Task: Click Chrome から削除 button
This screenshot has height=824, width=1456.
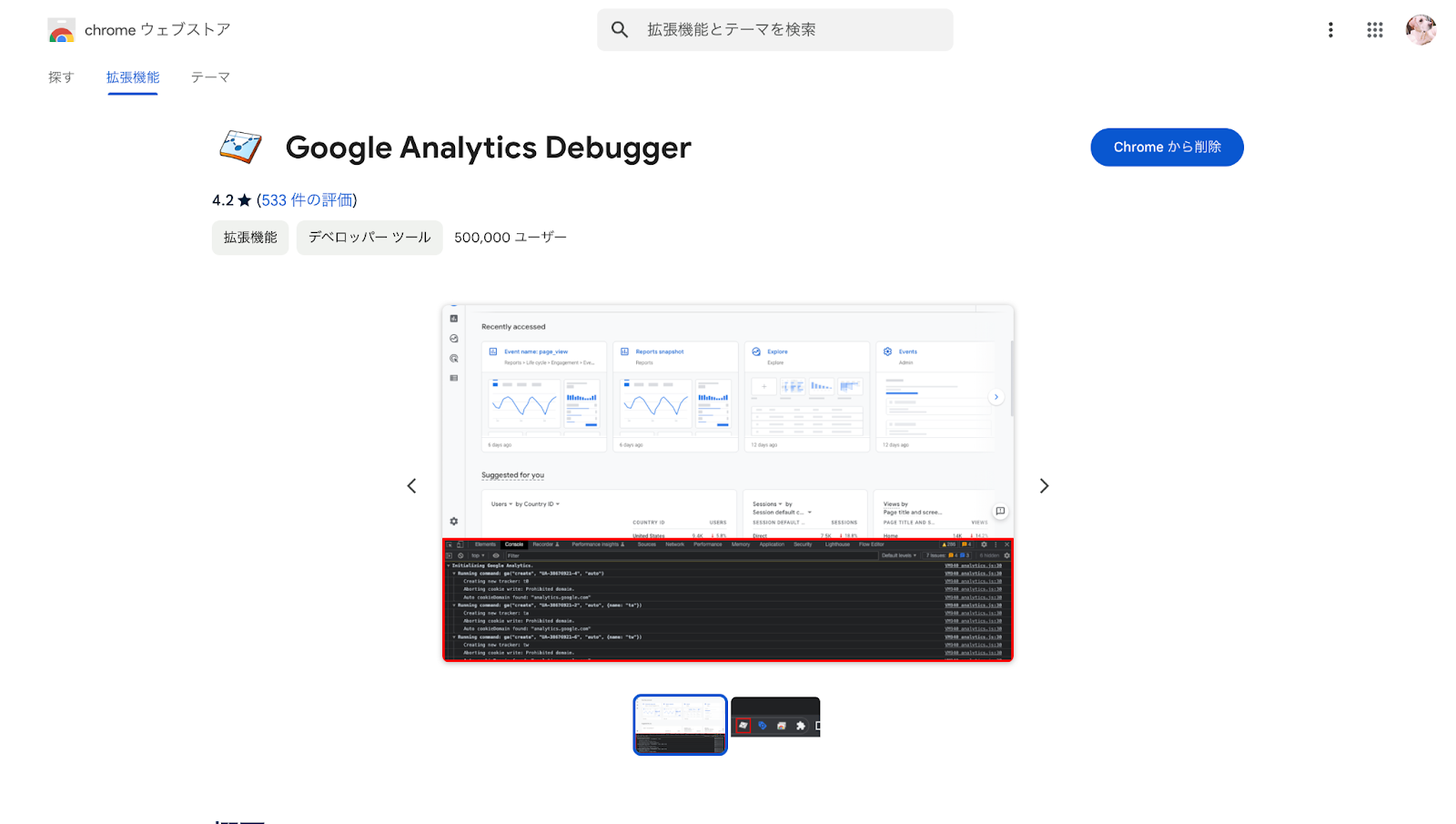Action: (x=1167, y=148)
